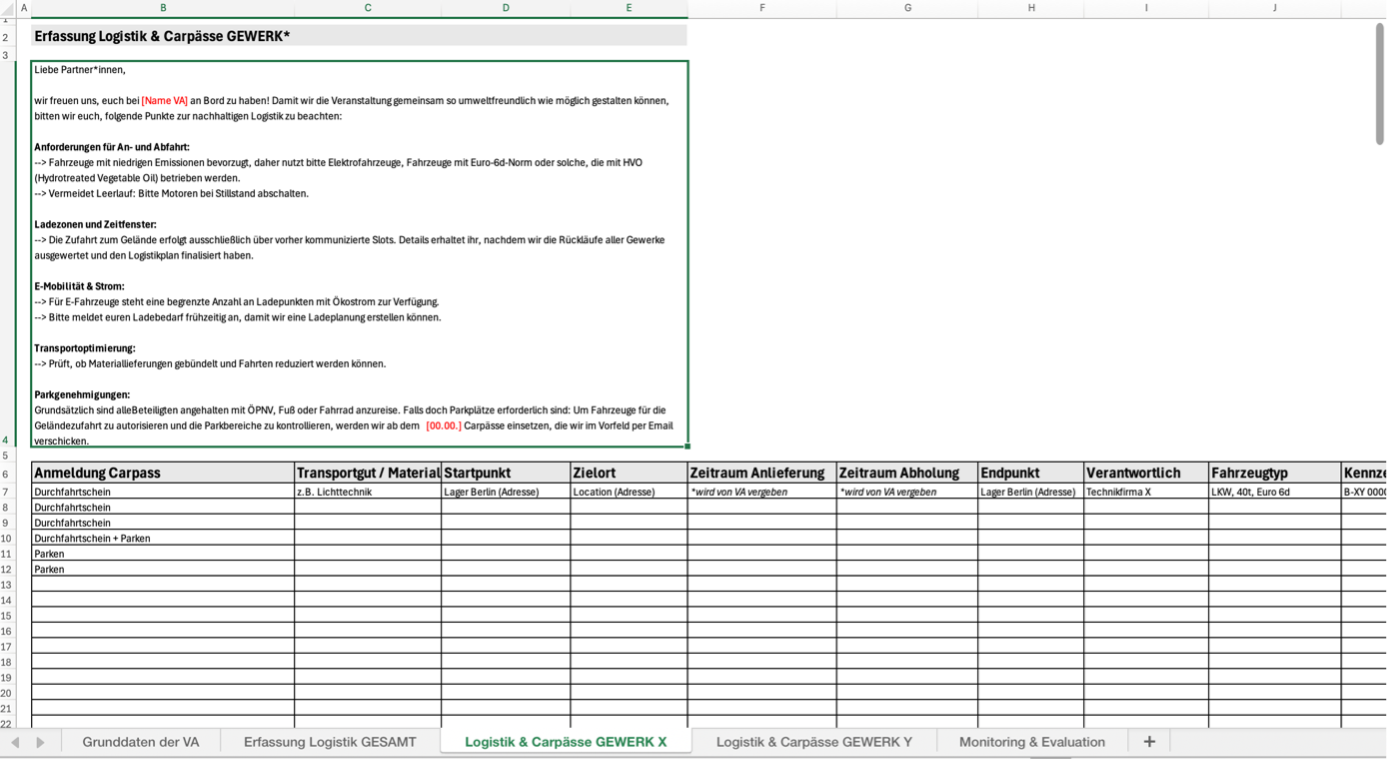The width and height of the screenshot is (1390, 763).
Task: Select the Logistik & Carpässe GEWERK X tab
Action: [566, 742]
